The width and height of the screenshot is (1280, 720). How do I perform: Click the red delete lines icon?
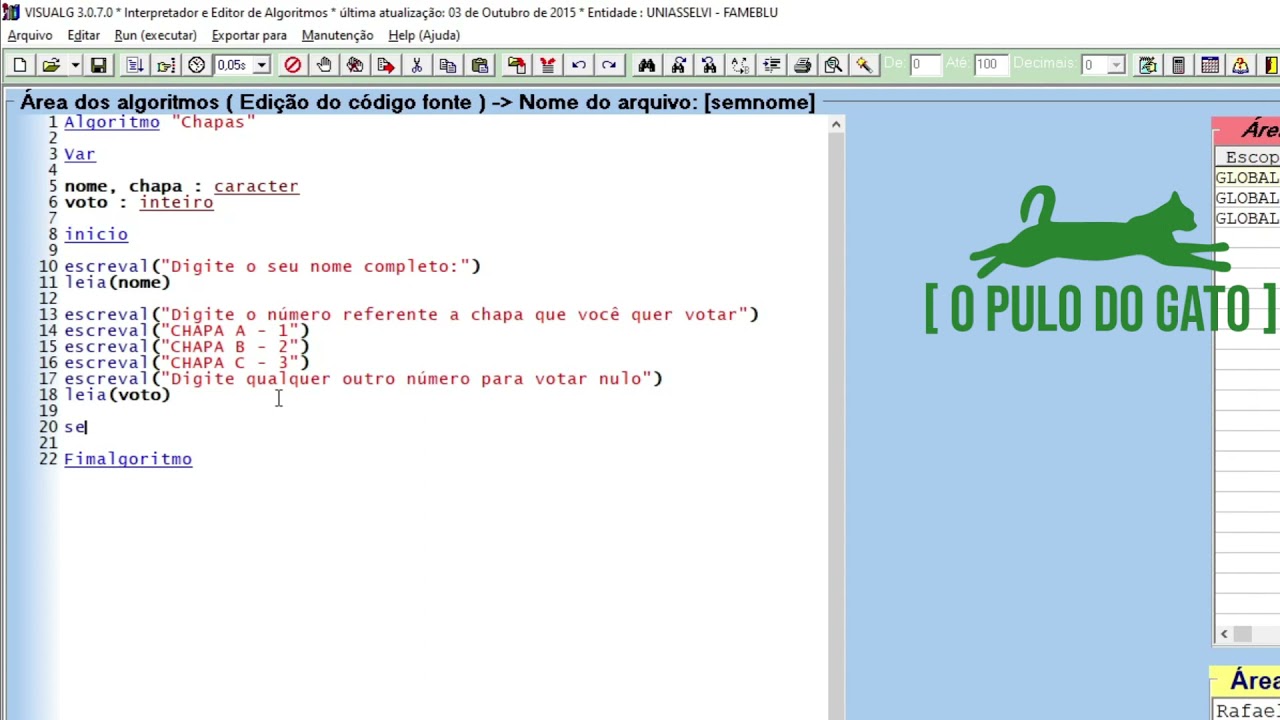point(547,65)
